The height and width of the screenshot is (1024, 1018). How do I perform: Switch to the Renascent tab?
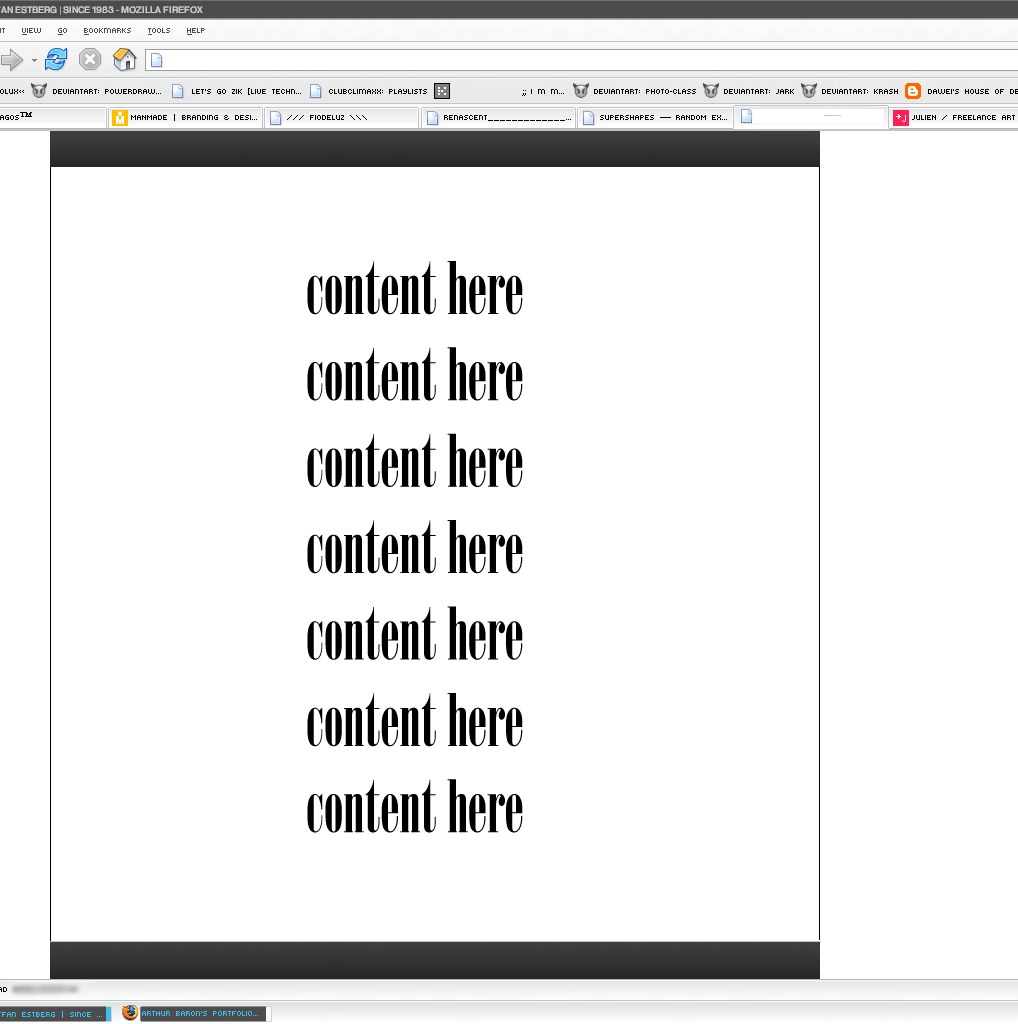500,117
